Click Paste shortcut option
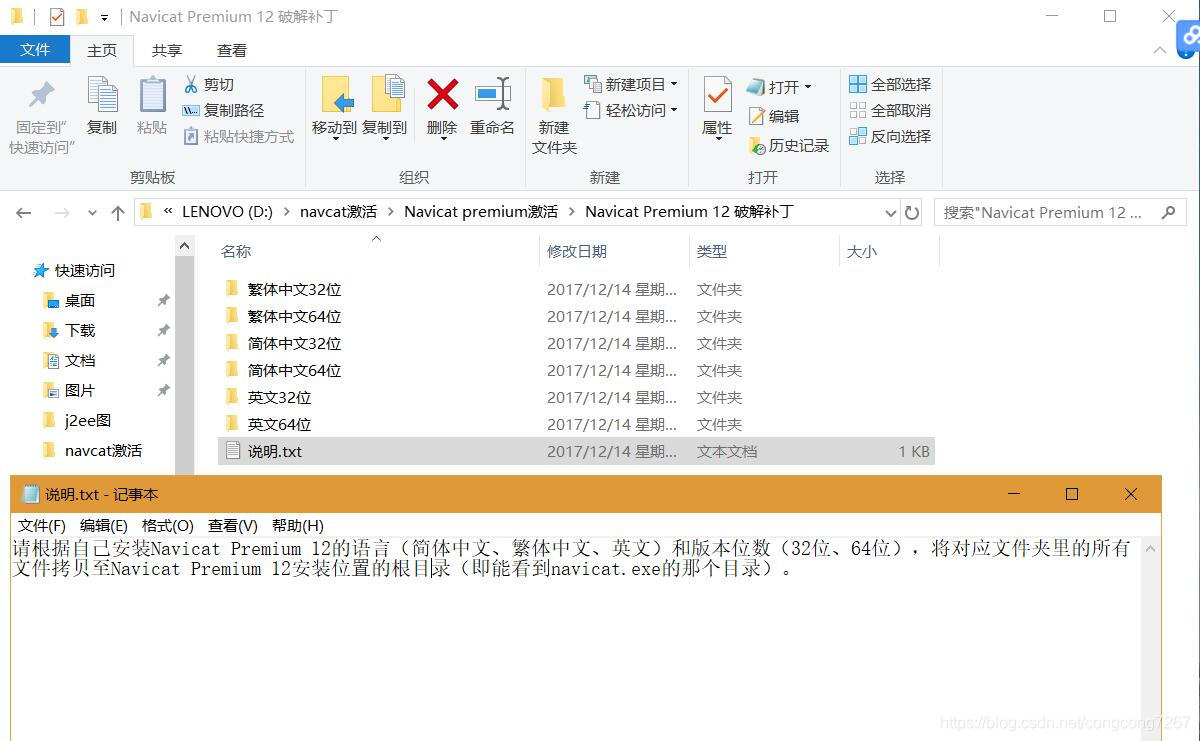 pyautogui.click(x=238, y=136)
